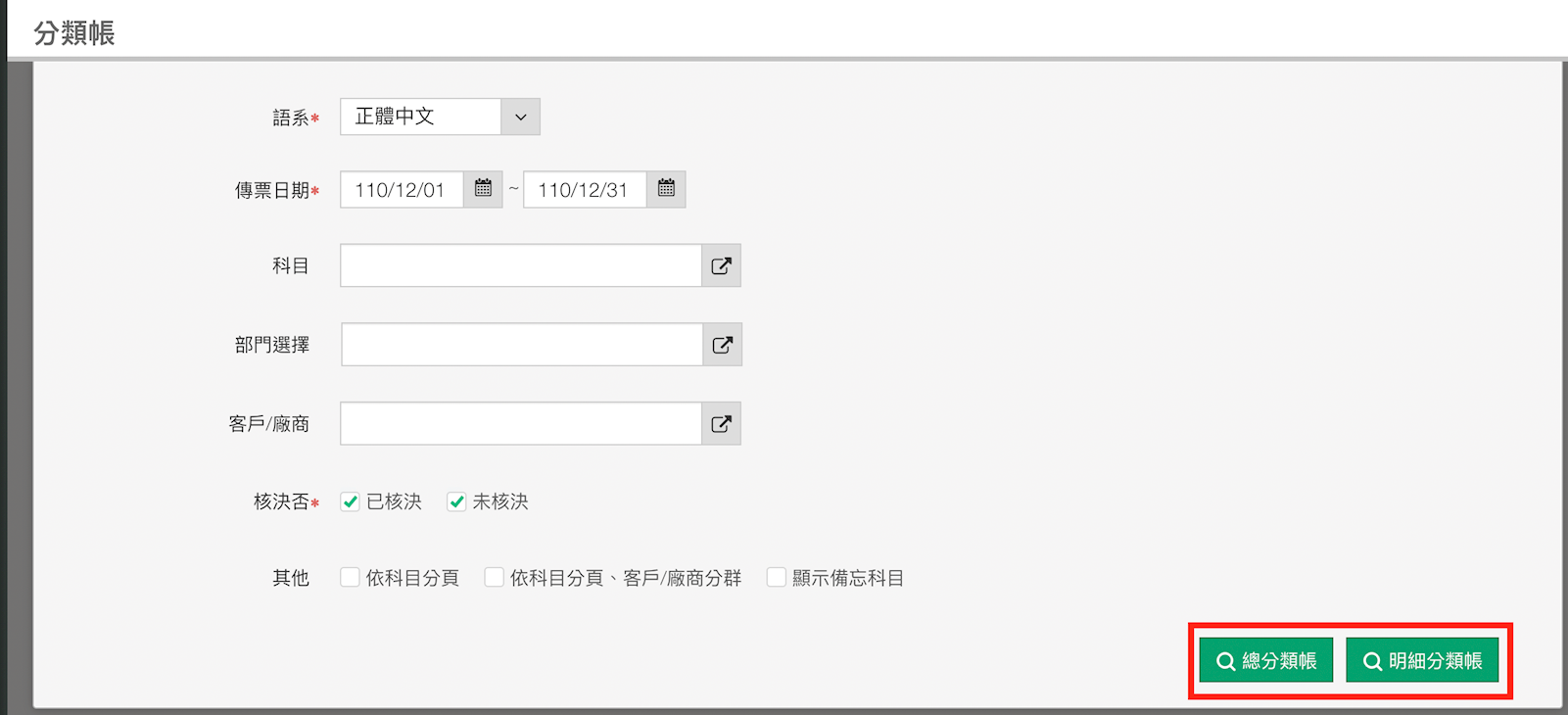Expand the 語系 dropdown arrow
1568x715 pixels.
coord(520,117)
